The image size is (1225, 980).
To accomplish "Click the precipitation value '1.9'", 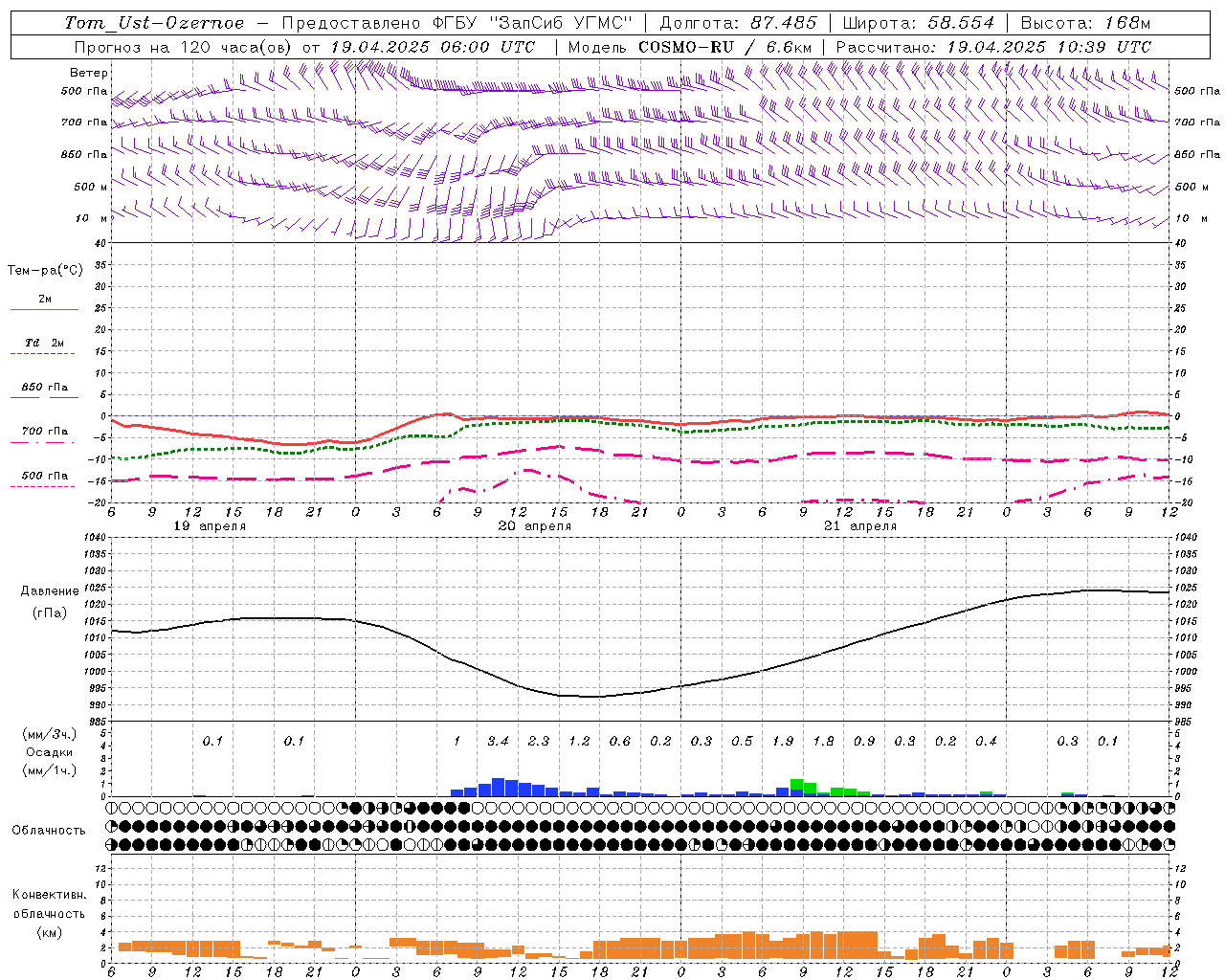I will click(783, 742).
